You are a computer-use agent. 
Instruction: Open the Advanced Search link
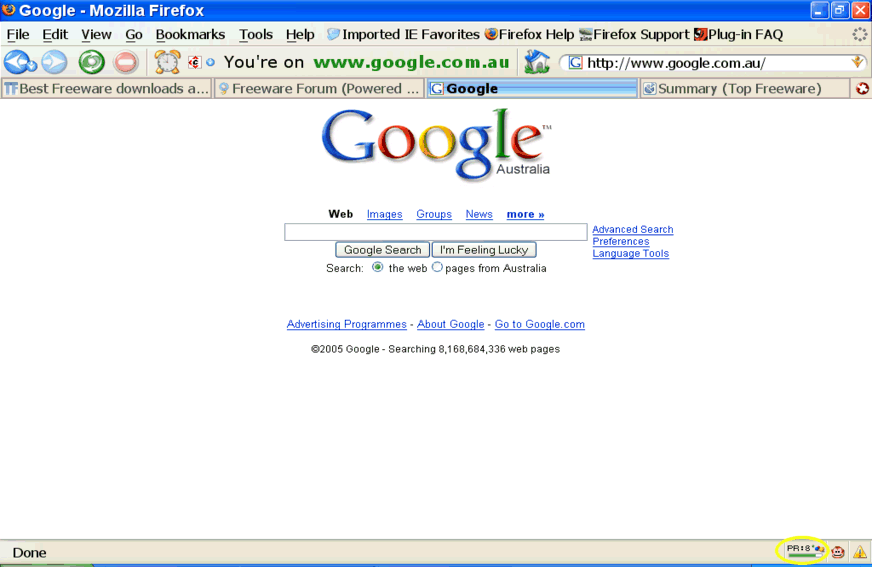(x=632, y=229)
